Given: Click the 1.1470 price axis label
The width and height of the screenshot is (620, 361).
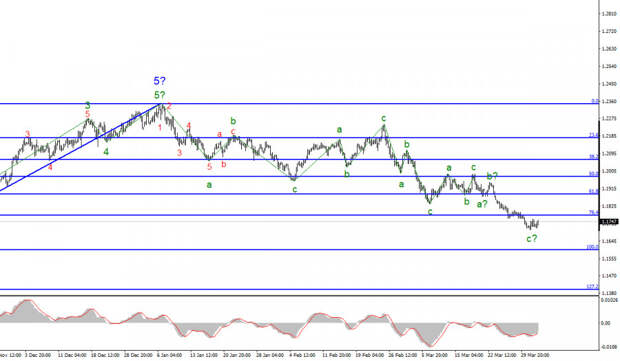Looking at the screenshot, I should coord(609,276).
